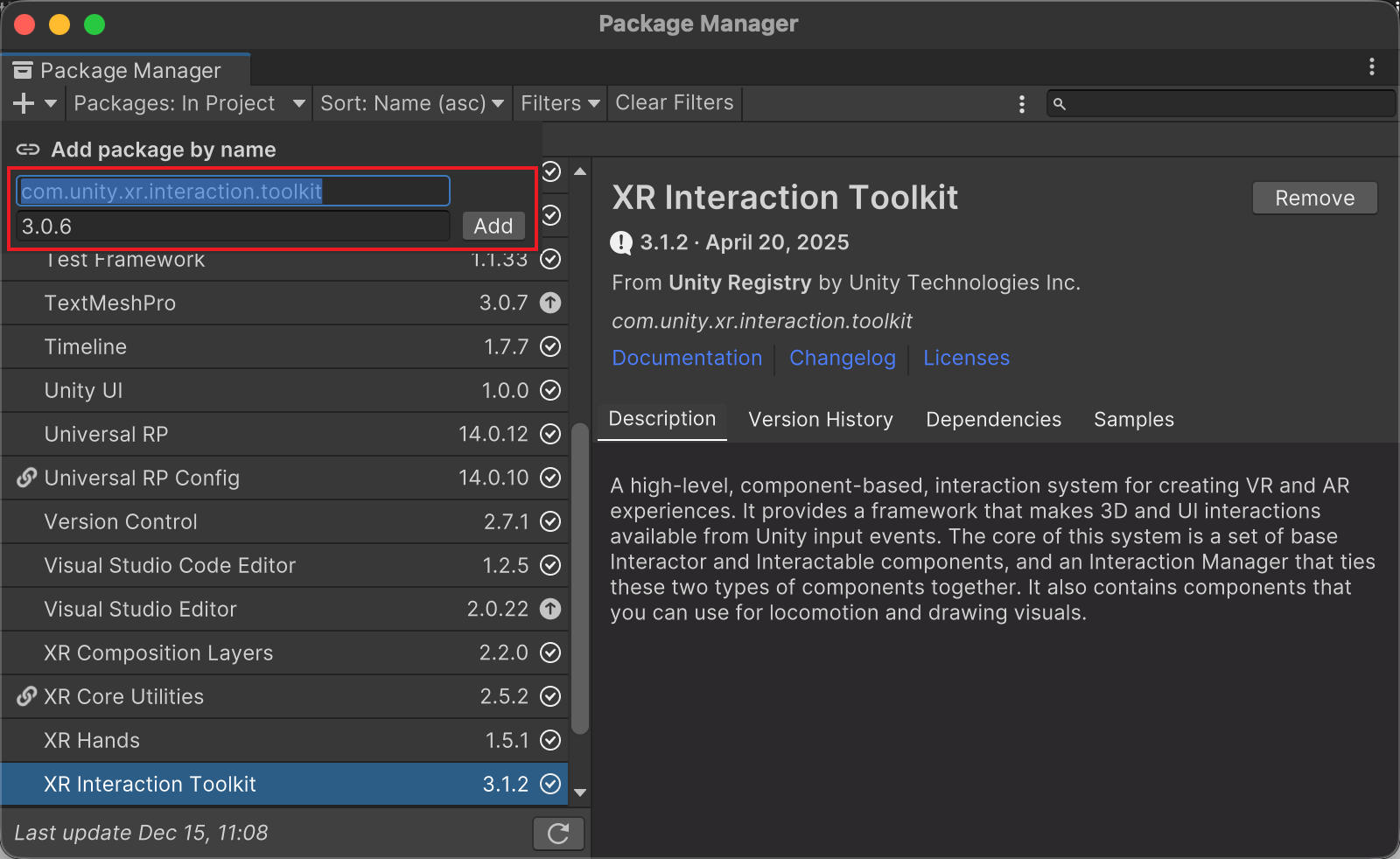The height and width of the screenshot is (859, 1400).
Task: Click the warning icon next to version 3.1.2
Action: coord(621,242)
